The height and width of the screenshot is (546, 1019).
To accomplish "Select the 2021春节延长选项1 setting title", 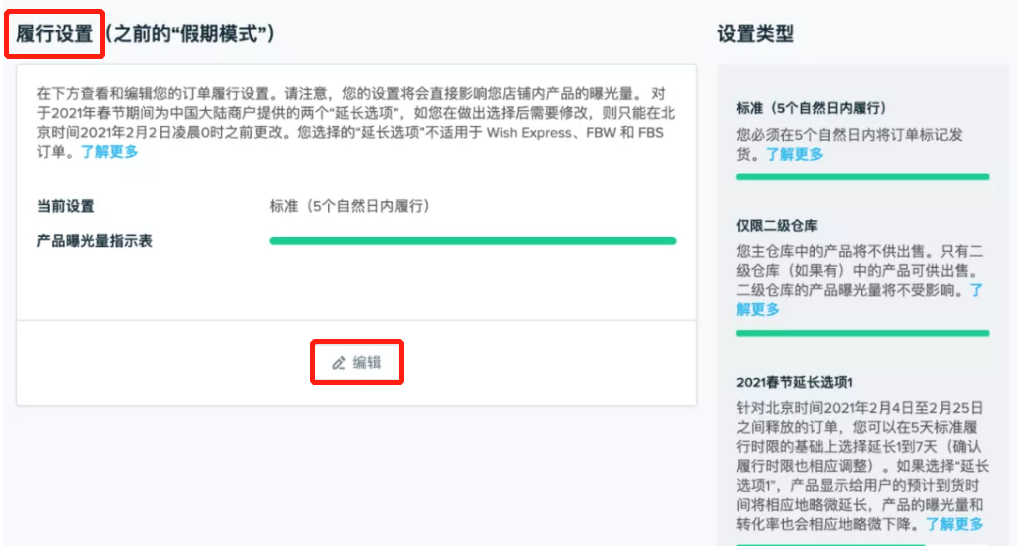I will tap(794, 382).
